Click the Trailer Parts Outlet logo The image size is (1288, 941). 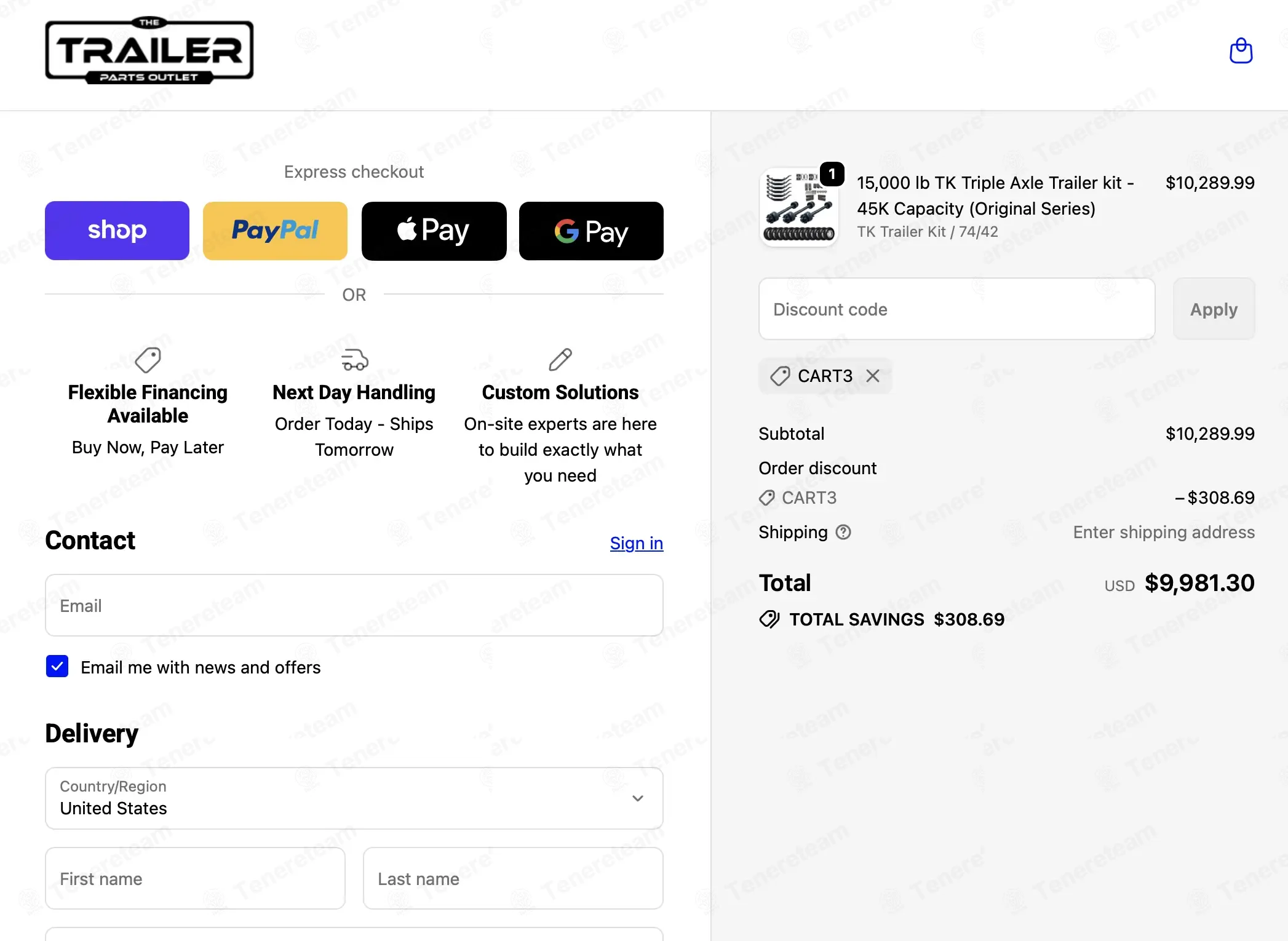tap(149, 50)
